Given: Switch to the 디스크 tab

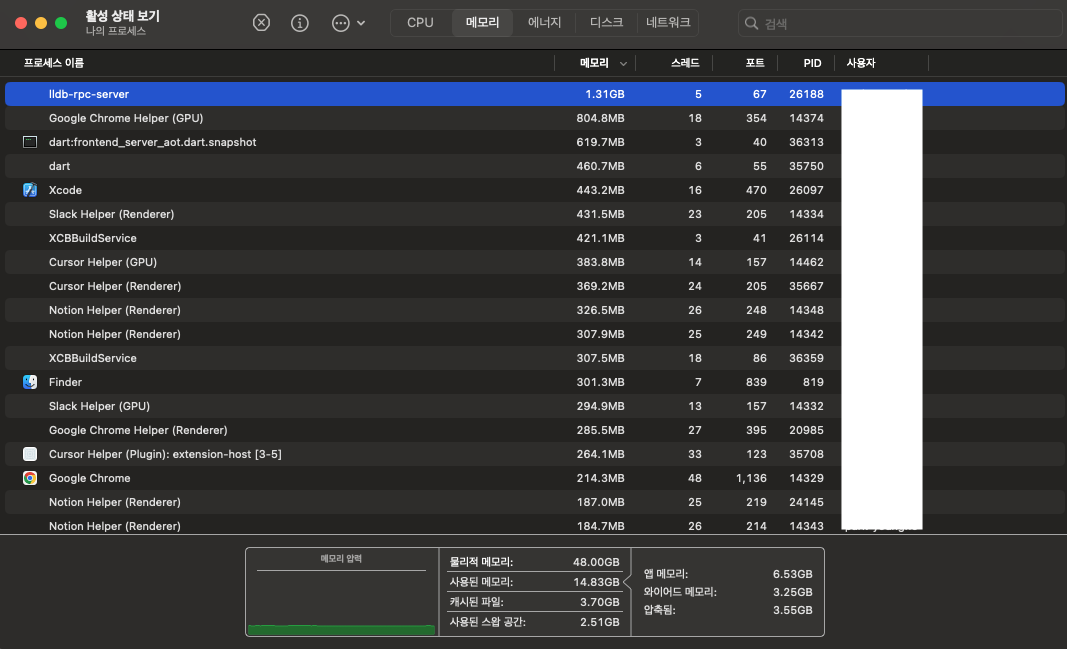Looking at the screenshot, I should pos(606,22).
